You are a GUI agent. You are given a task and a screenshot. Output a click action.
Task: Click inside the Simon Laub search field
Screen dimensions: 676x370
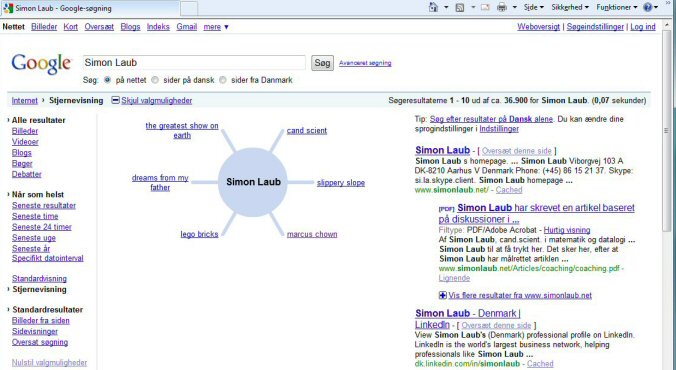pyautogui.click(x=194, y=63)
